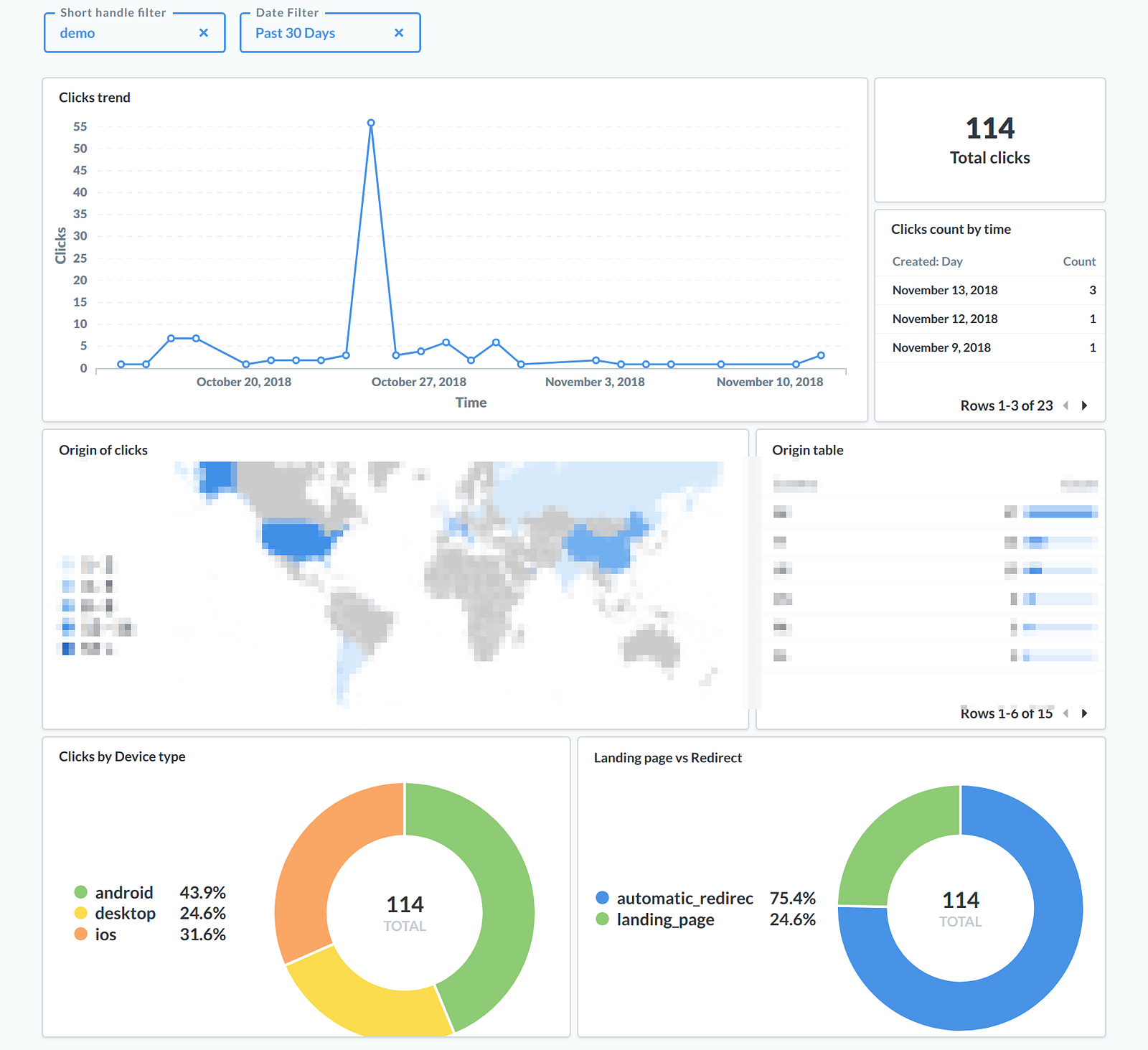Click the Clicks by Device type card title
The width and height of the screenshot is (1148, 1050).
click(122, 756)
